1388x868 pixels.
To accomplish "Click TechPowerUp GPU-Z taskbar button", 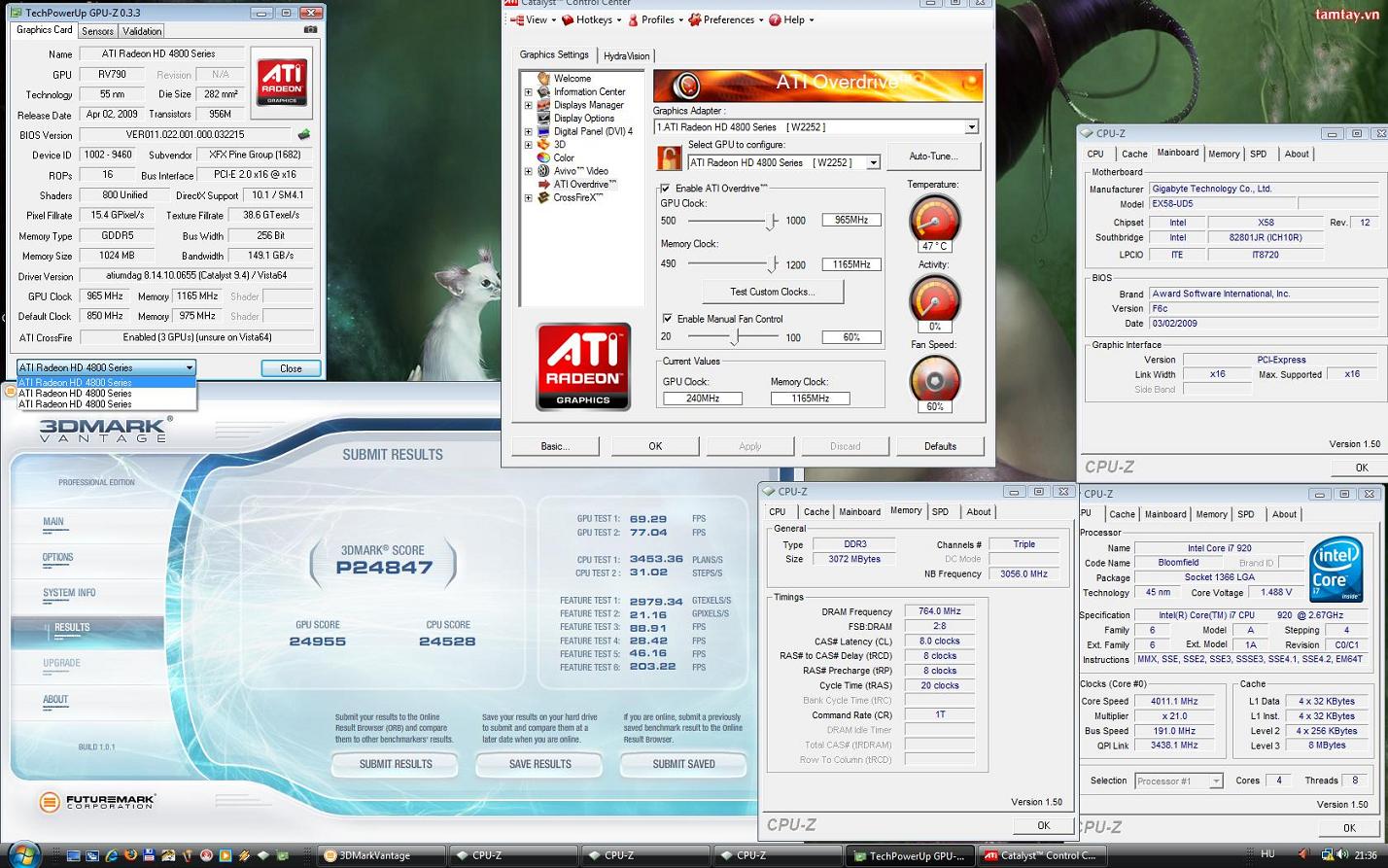I will (909, 855).
